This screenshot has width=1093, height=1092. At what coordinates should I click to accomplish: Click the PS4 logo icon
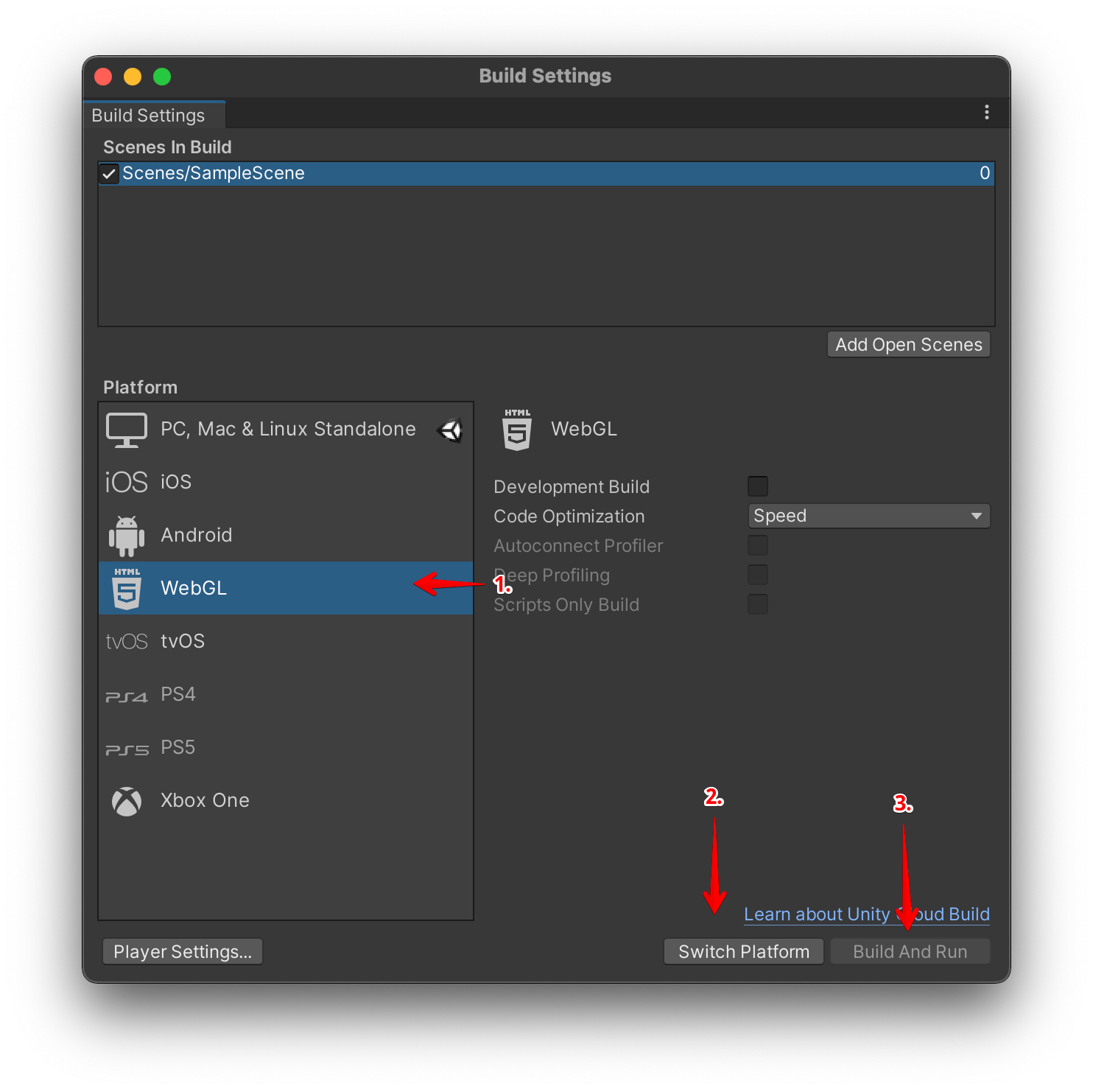tap(127, 696)
